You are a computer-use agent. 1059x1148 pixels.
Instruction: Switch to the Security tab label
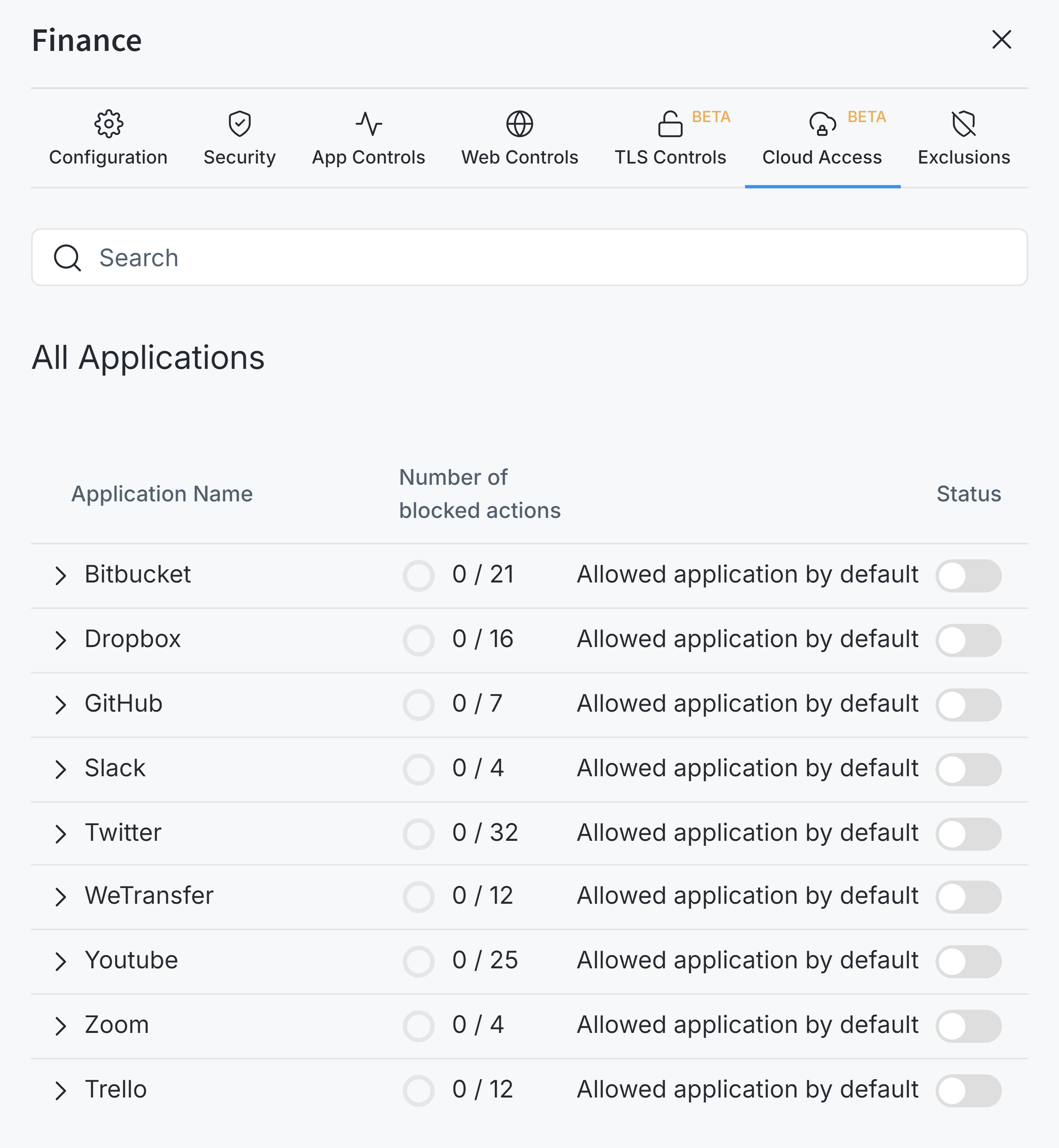click(239, 157)
